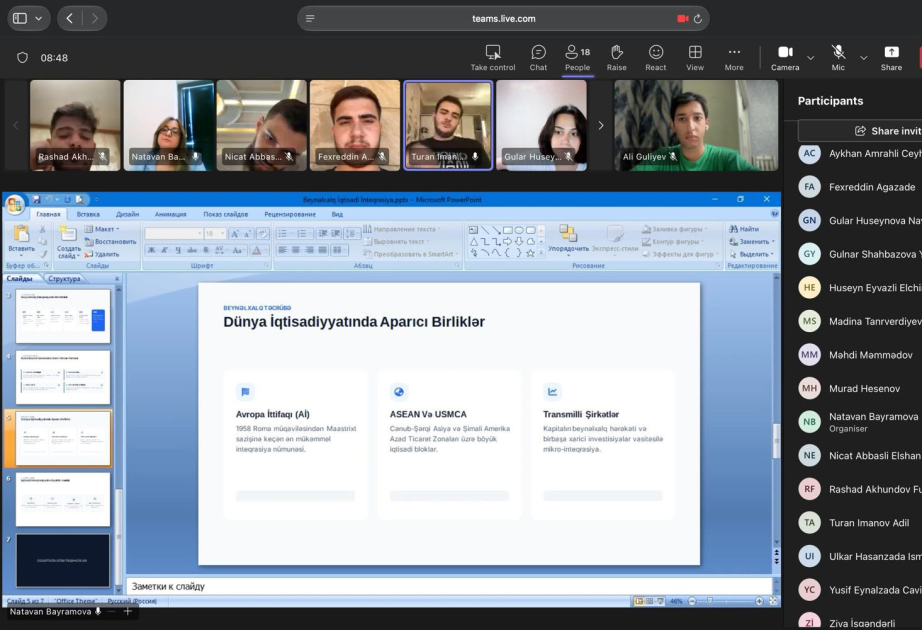Open the Chat panel in Teams

point(538,58)
